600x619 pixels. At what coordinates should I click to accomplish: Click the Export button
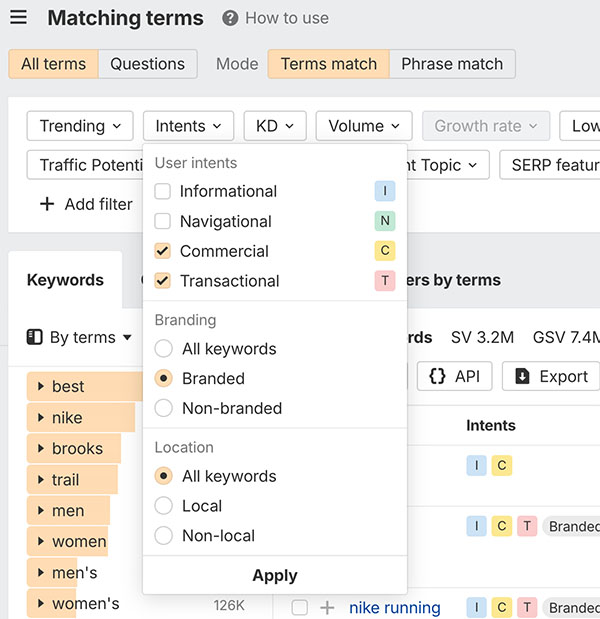click(x=551, y=376)
